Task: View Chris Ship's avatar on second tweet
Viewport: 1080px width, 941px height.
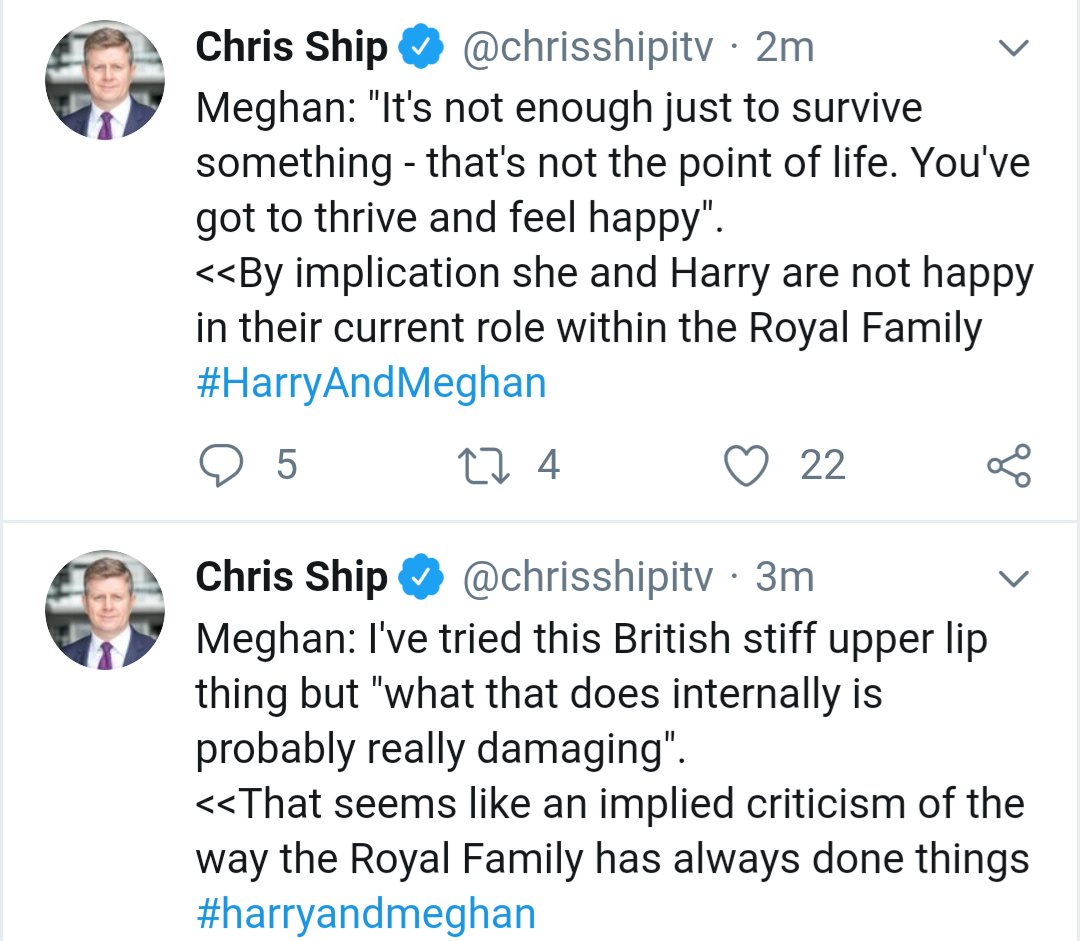Action: [x=104, y=609]
